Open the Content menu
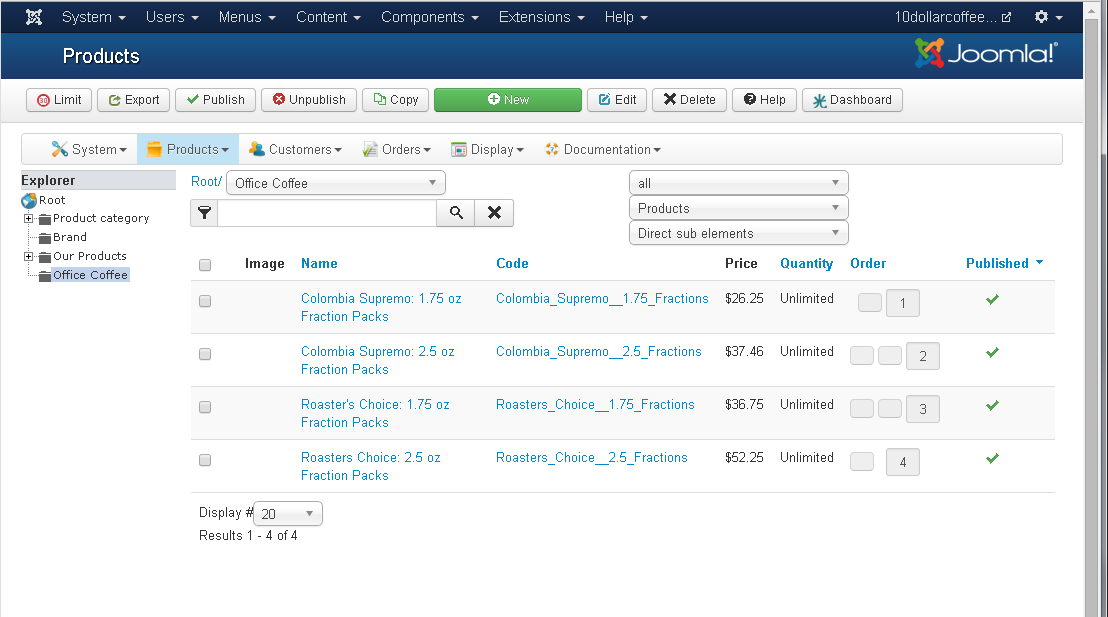Screen dimensions: 1108x617 click(x=328, y=17)
